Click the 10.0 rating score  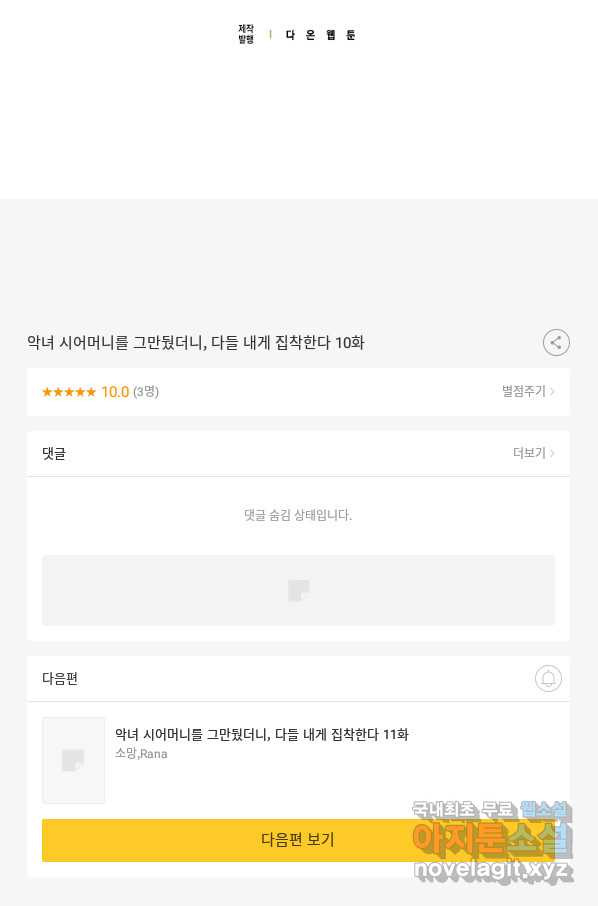click(114, 392)
